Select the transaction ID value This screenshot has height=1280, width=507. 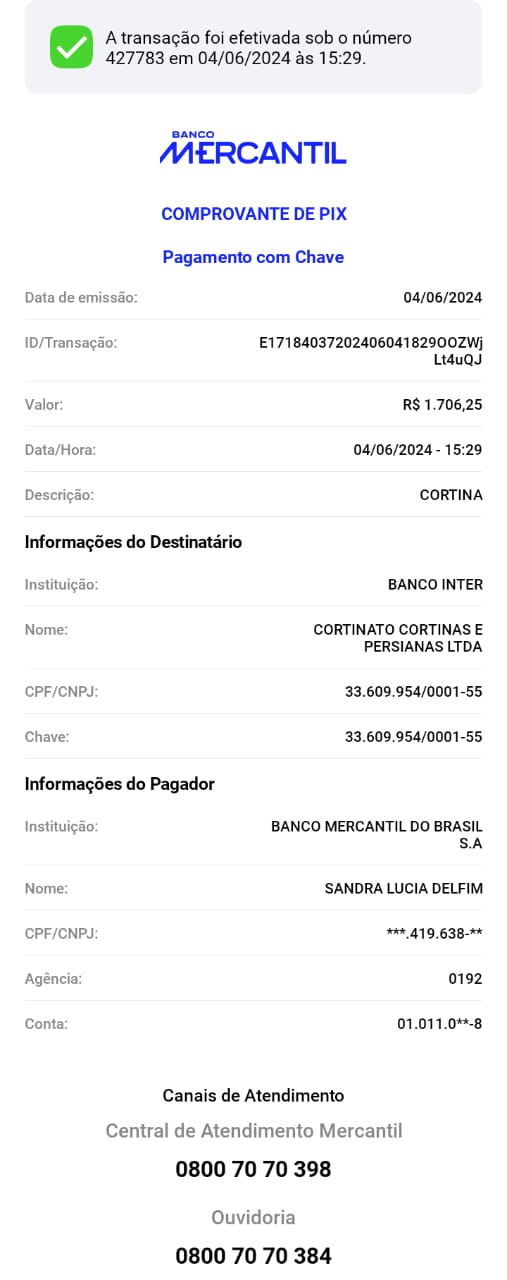pyautogui.click(x=371, y=351)
